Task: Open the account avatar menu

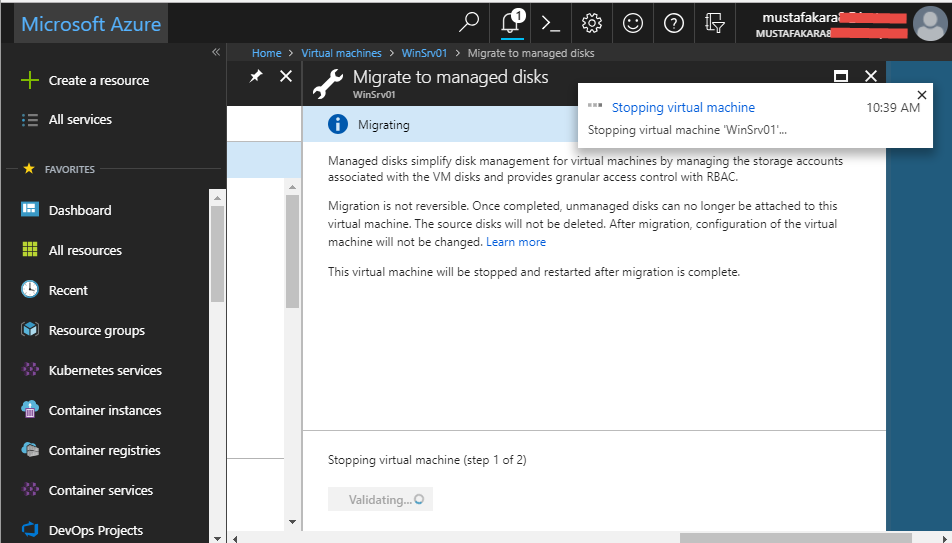Action: (x=930, y=24)
